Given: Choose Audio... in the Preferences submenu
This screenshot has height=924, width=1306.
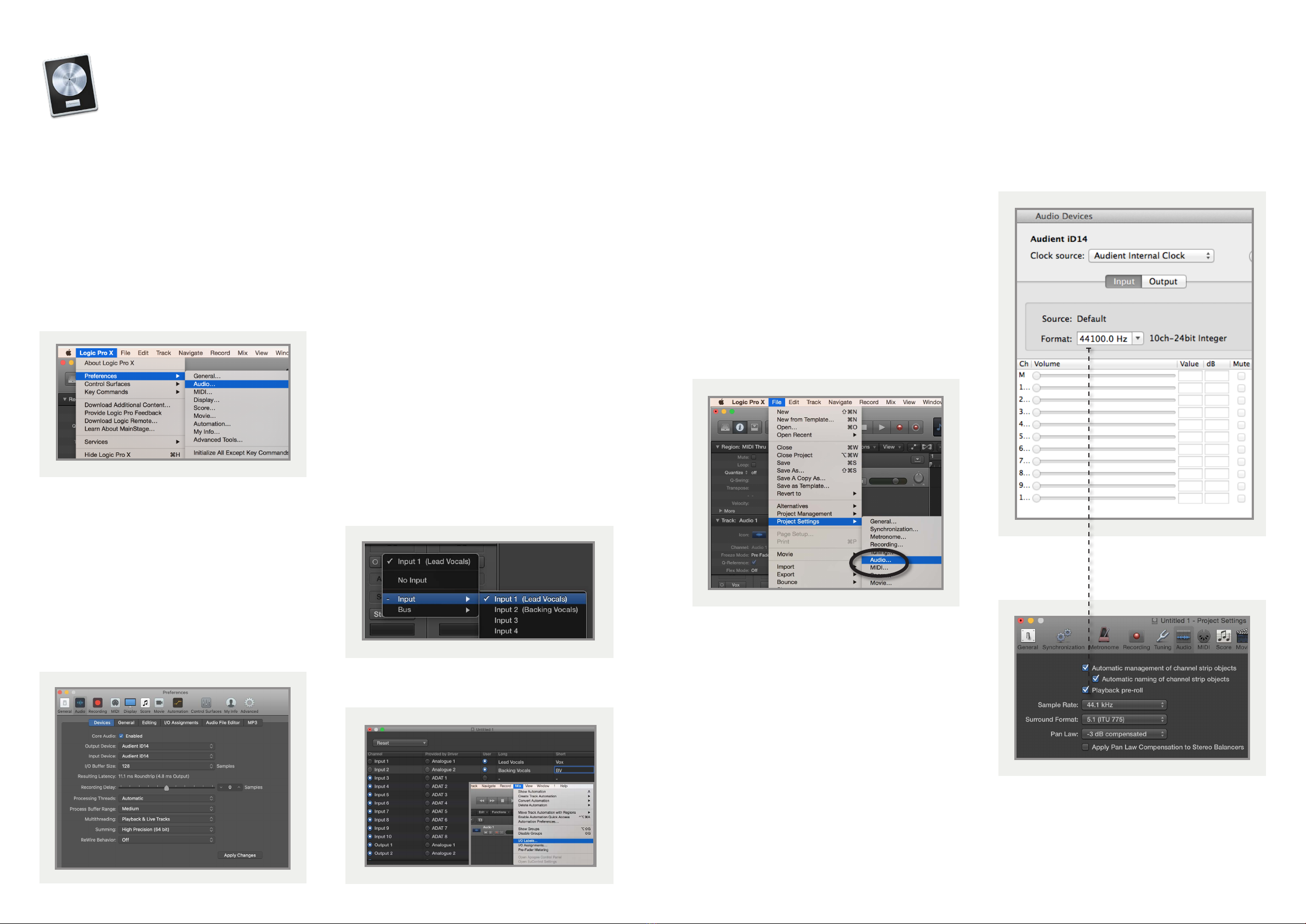Looking at the screenshot, I should point(237,384).
